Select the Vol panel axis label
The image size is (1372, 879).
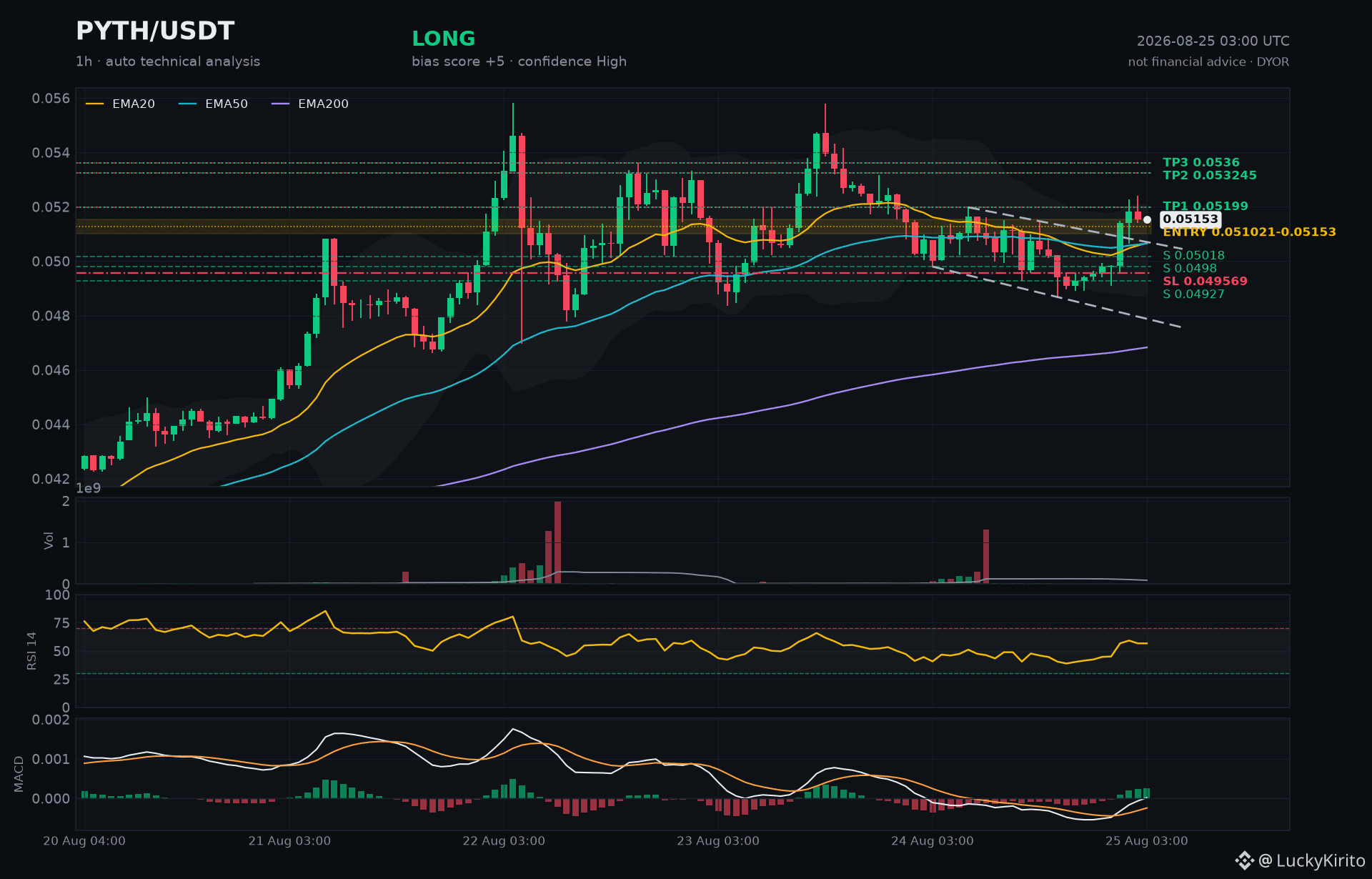pyautogui.click(x=49, y=540)
